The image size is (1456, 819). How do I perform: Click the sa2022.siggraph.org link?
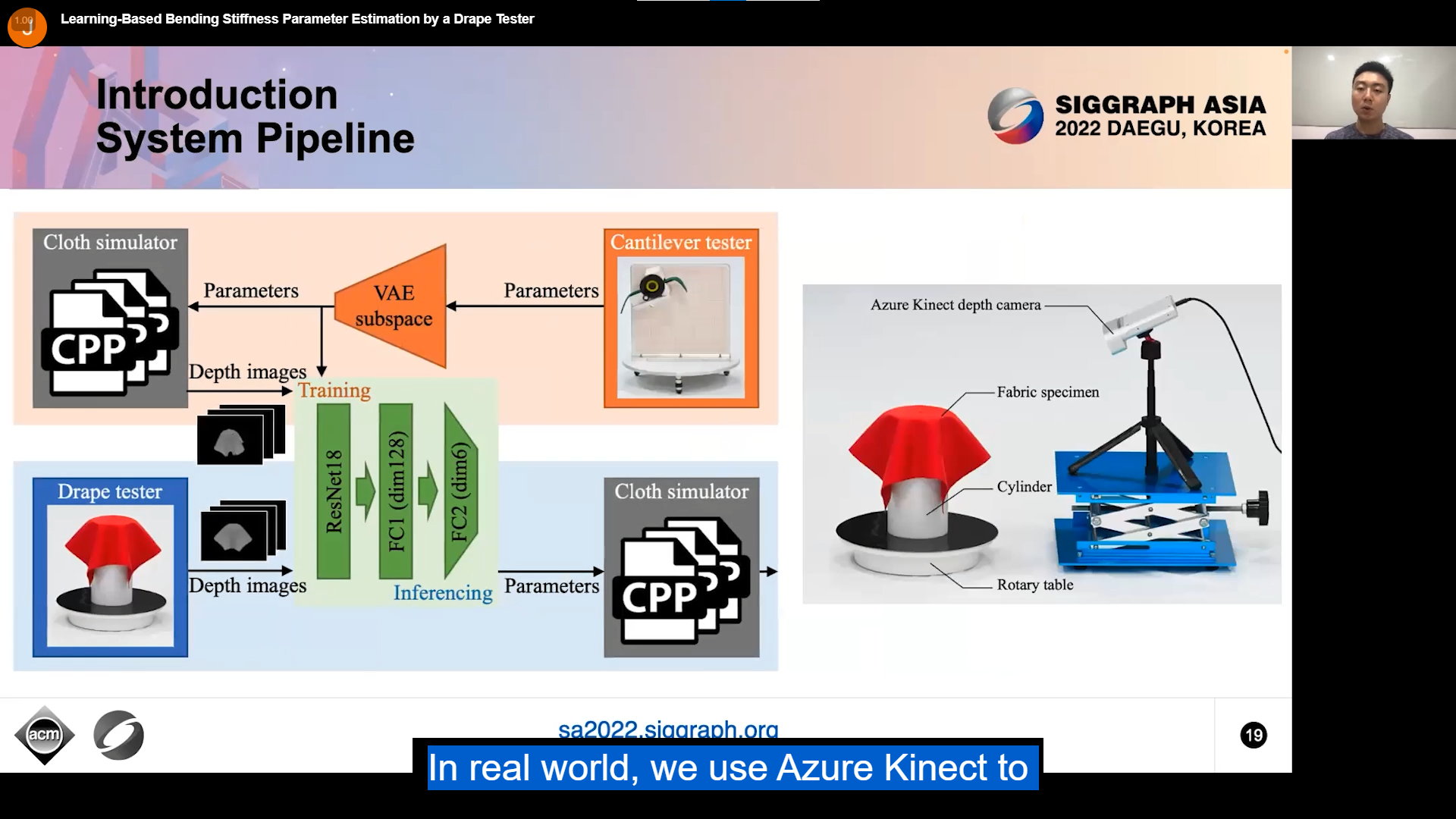667,729
